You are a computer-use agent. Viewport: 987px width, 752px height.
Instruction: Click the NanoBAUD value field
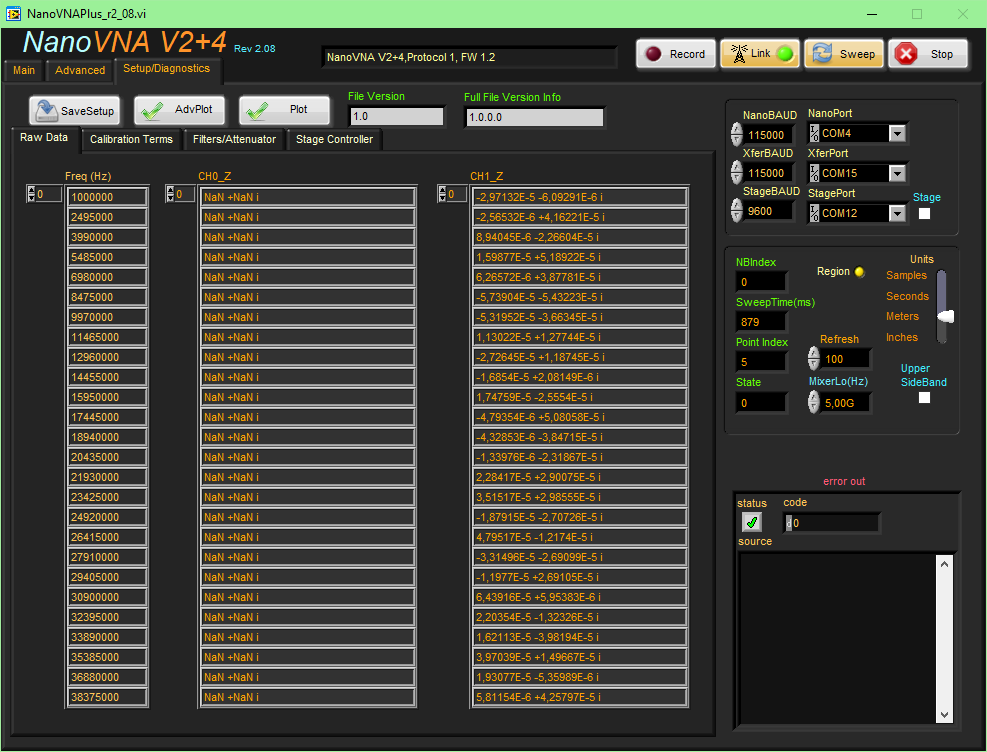click(x=769, y=135)
